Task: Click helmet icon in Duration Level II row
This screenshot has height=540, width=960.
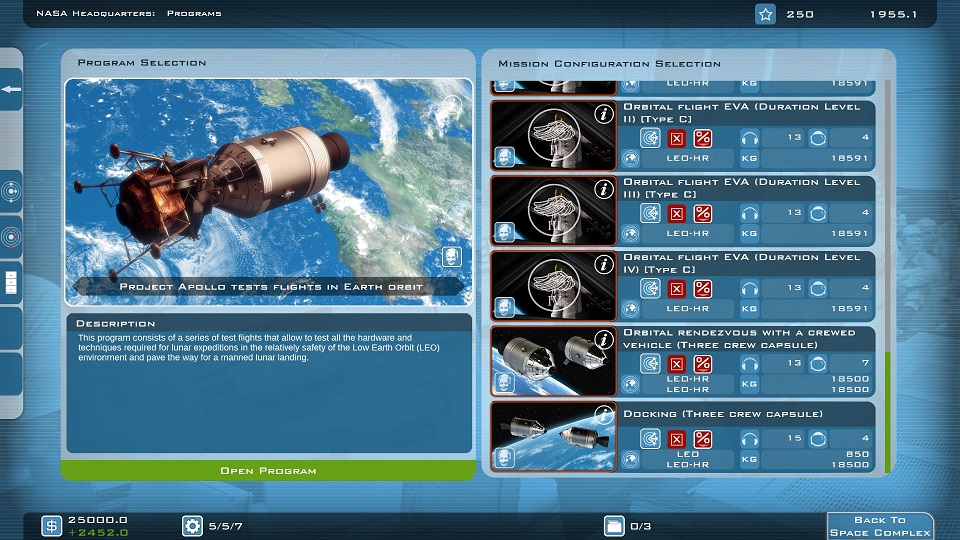Action: pos(818,138)
